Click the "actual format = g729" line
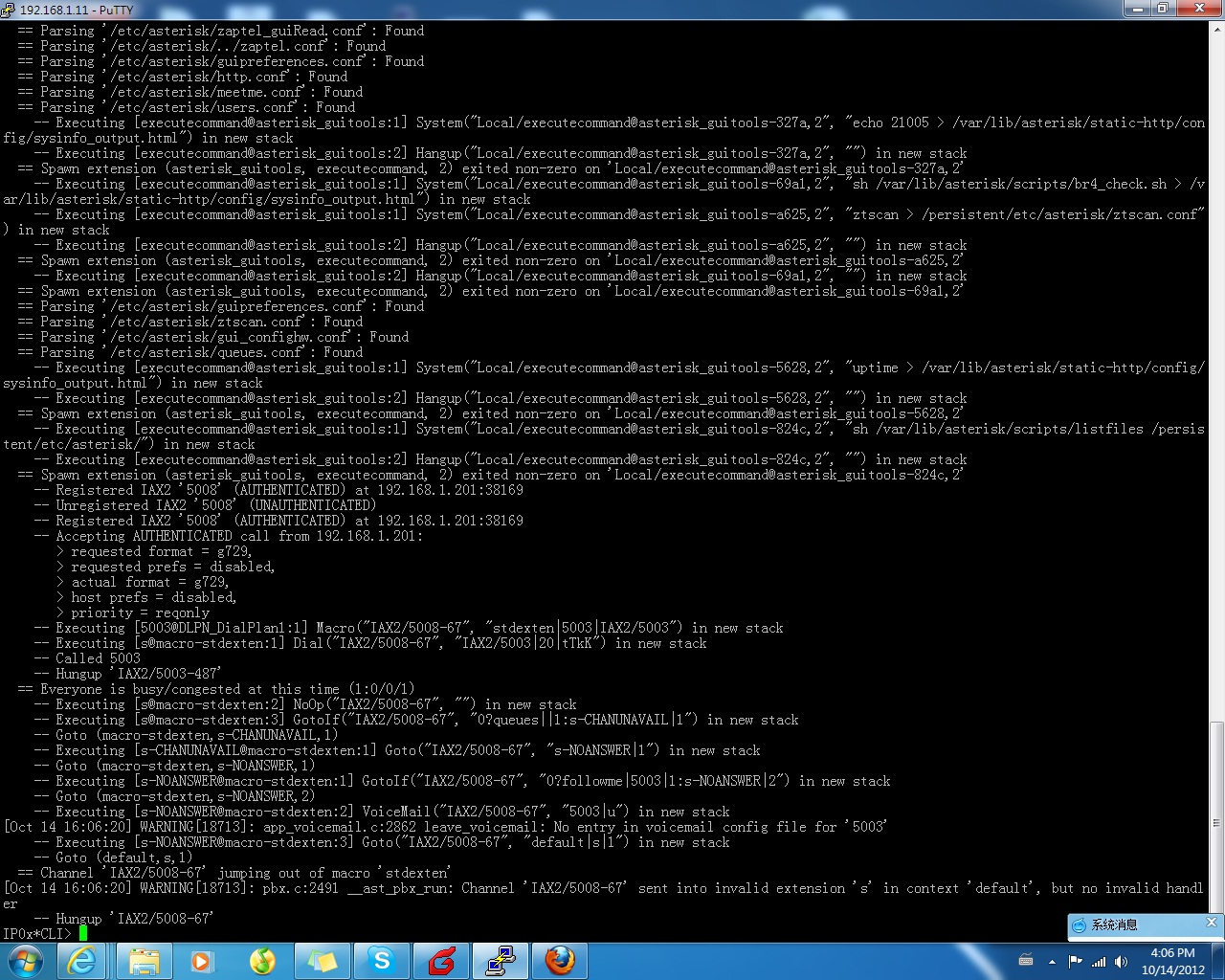This screenshot has width=1225, height=980. (x=143, y=582)
